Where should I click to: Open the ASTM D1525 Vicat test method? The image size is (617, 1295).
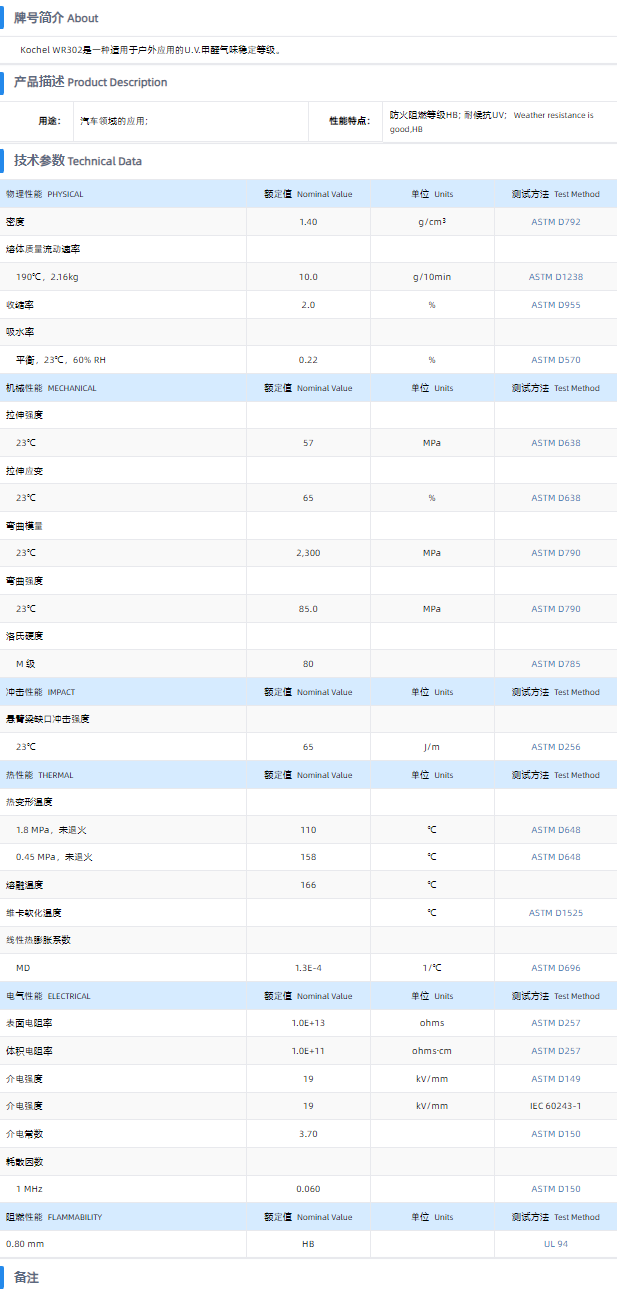(555, 913)
